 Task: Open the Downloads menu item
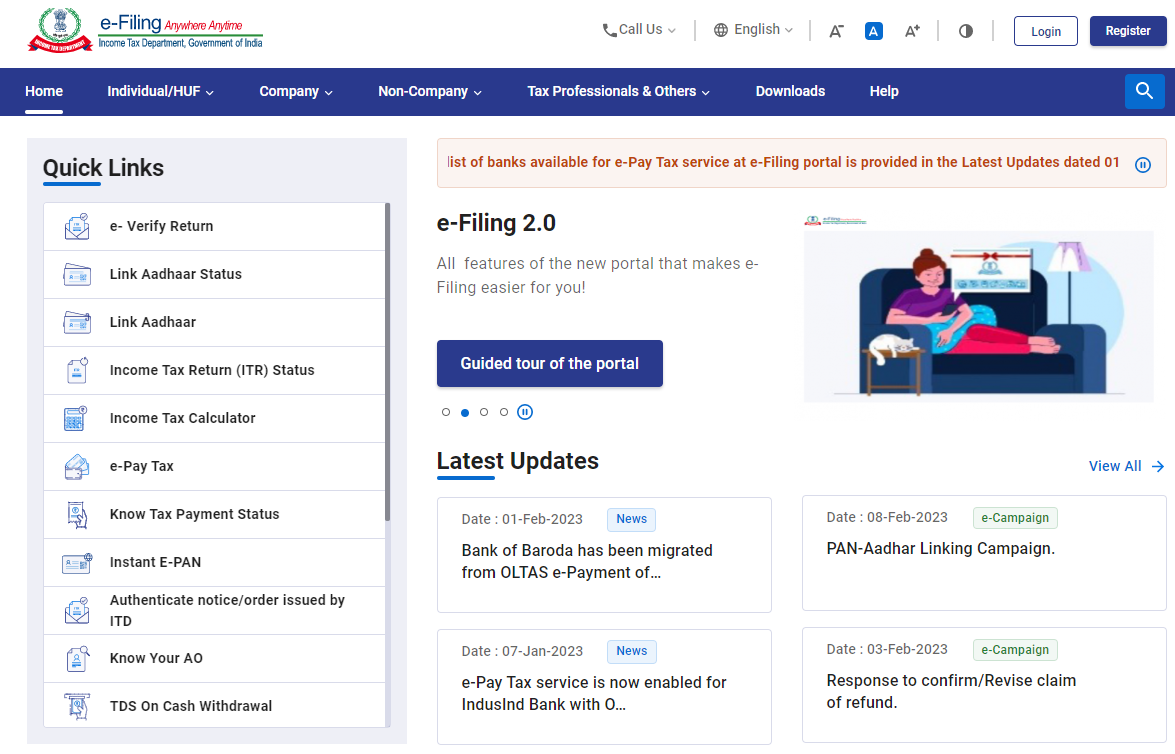tap(790, 92)
